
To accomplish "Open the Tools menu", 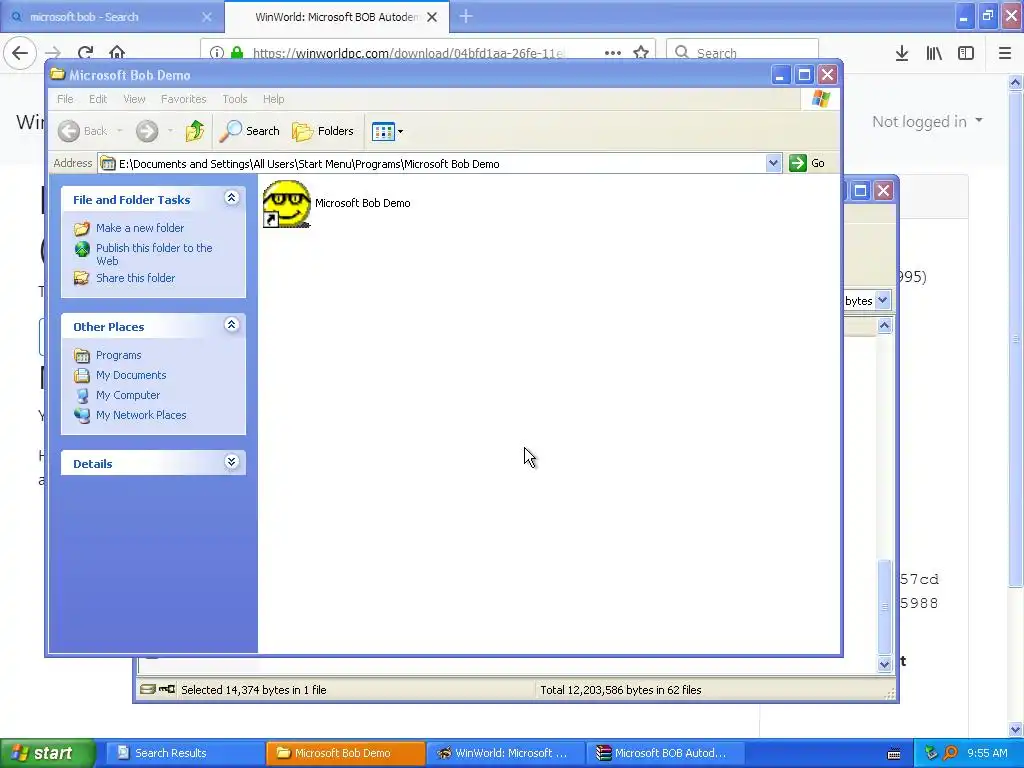I will (x=234, y=99).
